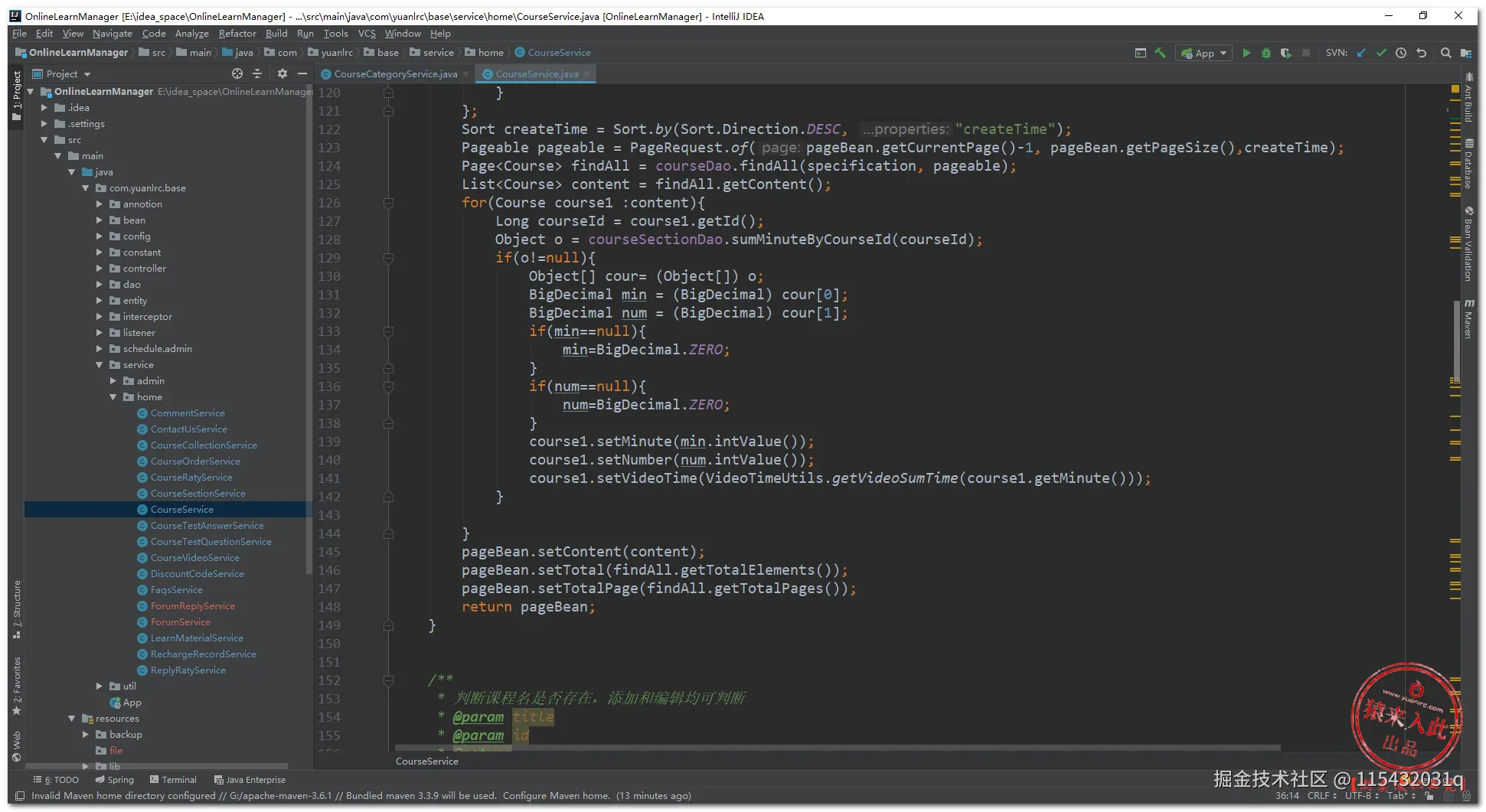Toggle the Structure side tab

tap(17, 609)
